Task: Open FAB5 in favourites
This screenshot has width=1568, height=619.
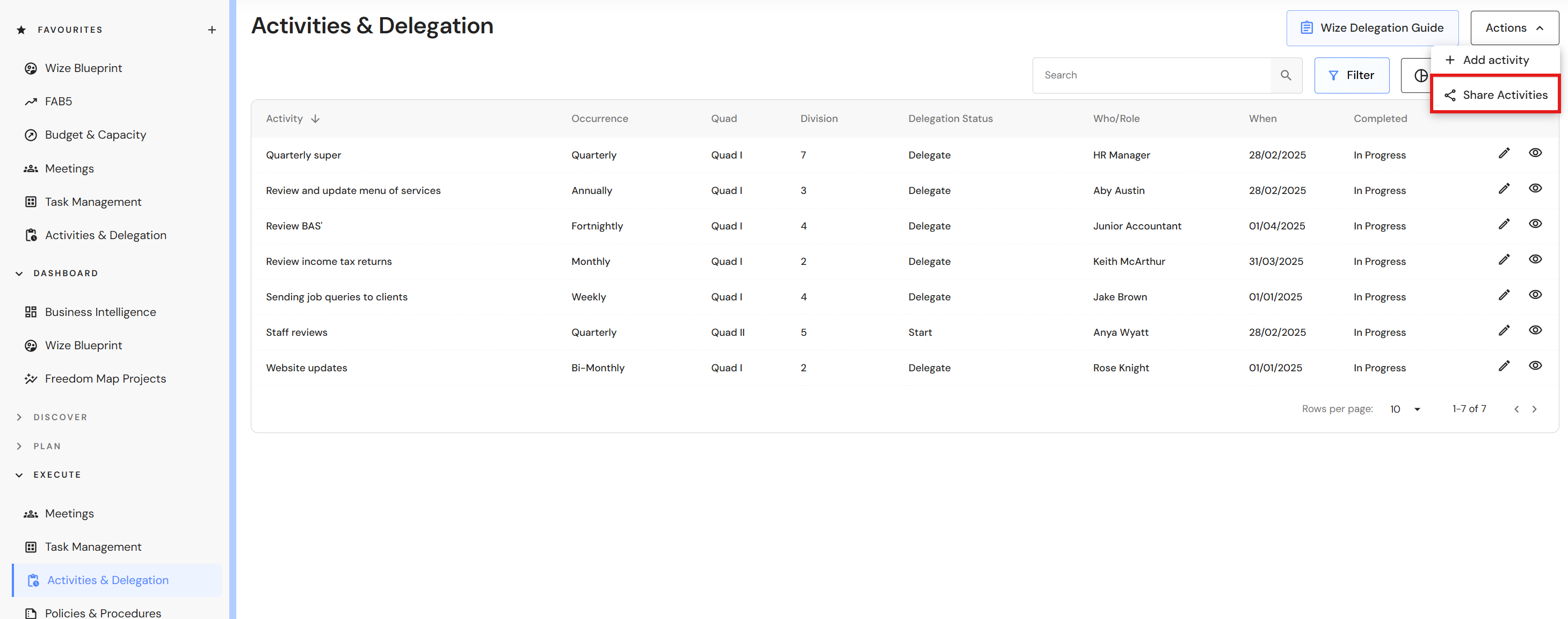Action: 59,102
